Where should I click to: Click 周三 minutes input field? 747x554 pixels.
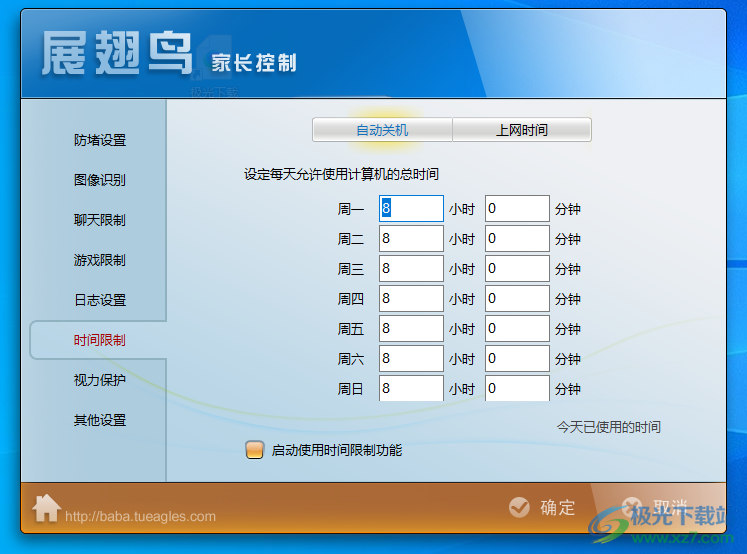tap(517, 268)
